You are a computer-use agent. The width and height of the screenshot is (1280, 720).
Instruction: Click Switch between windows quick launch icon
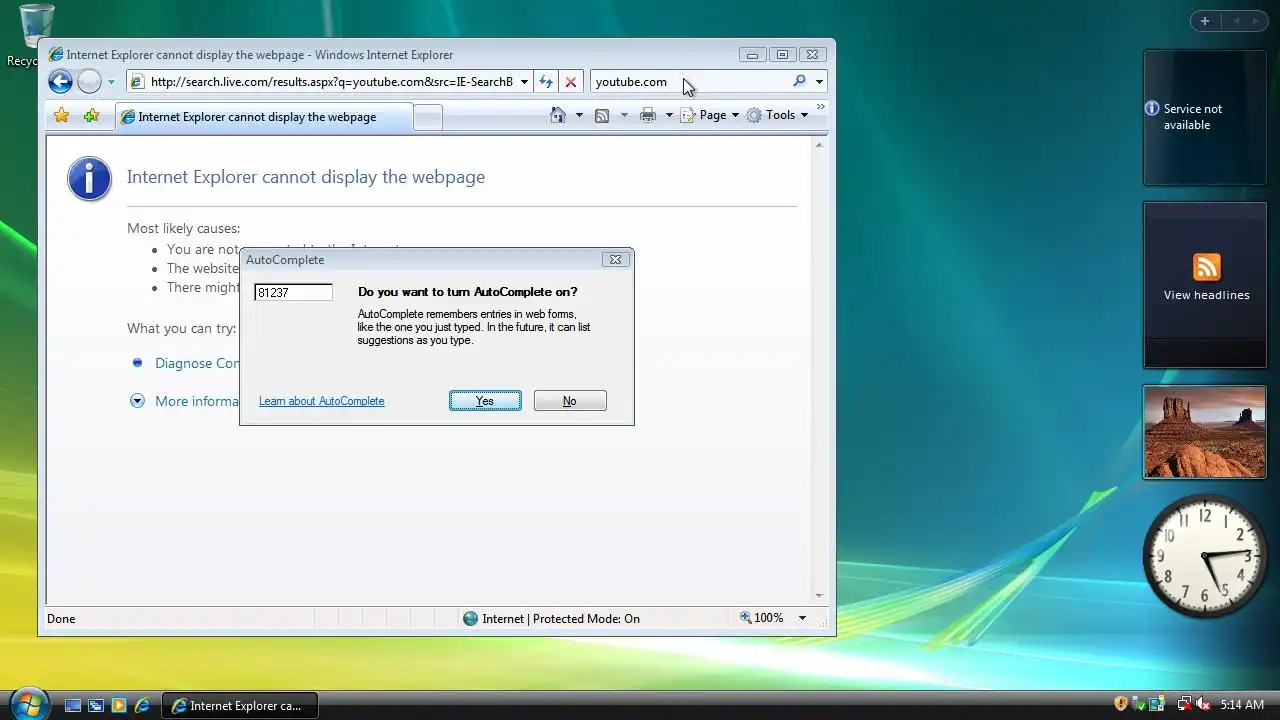(x=96, y=705)
